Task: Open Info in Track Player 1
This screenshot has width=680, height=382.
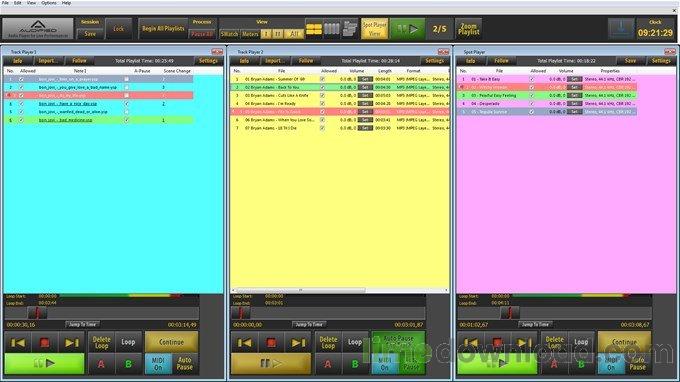Action: tap(18, 61)
